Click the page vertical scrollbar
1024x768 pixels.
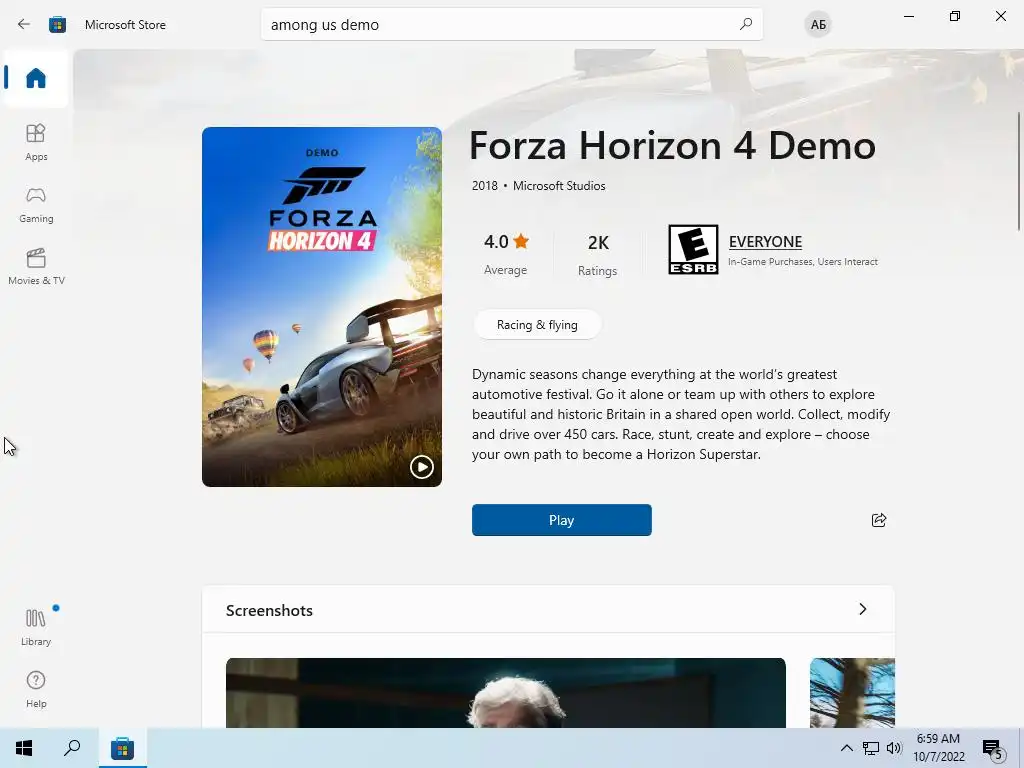pyautogui.click(x=1019, y=171)
